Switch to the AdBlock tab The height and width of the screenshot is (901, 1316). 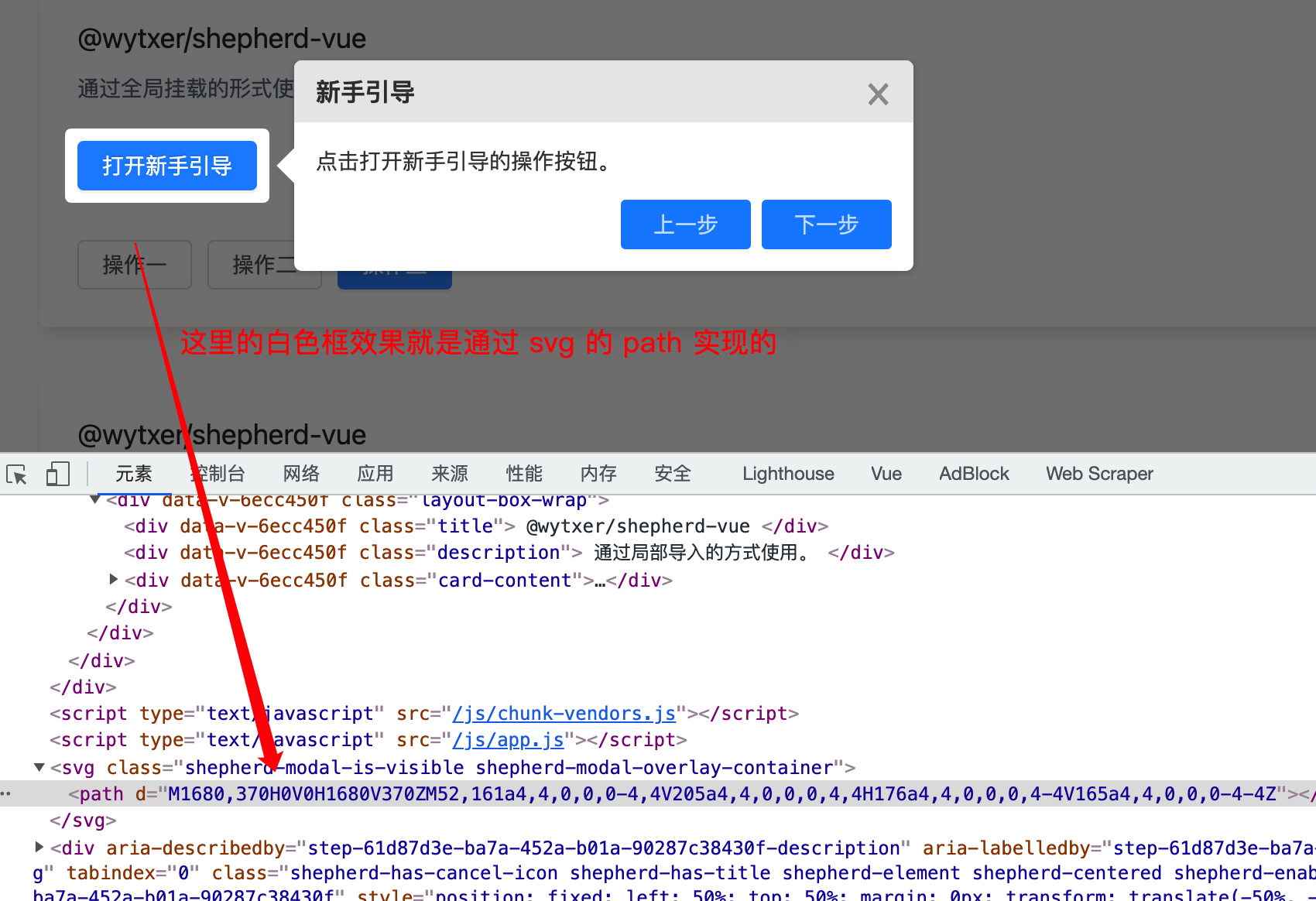point(974,473)
